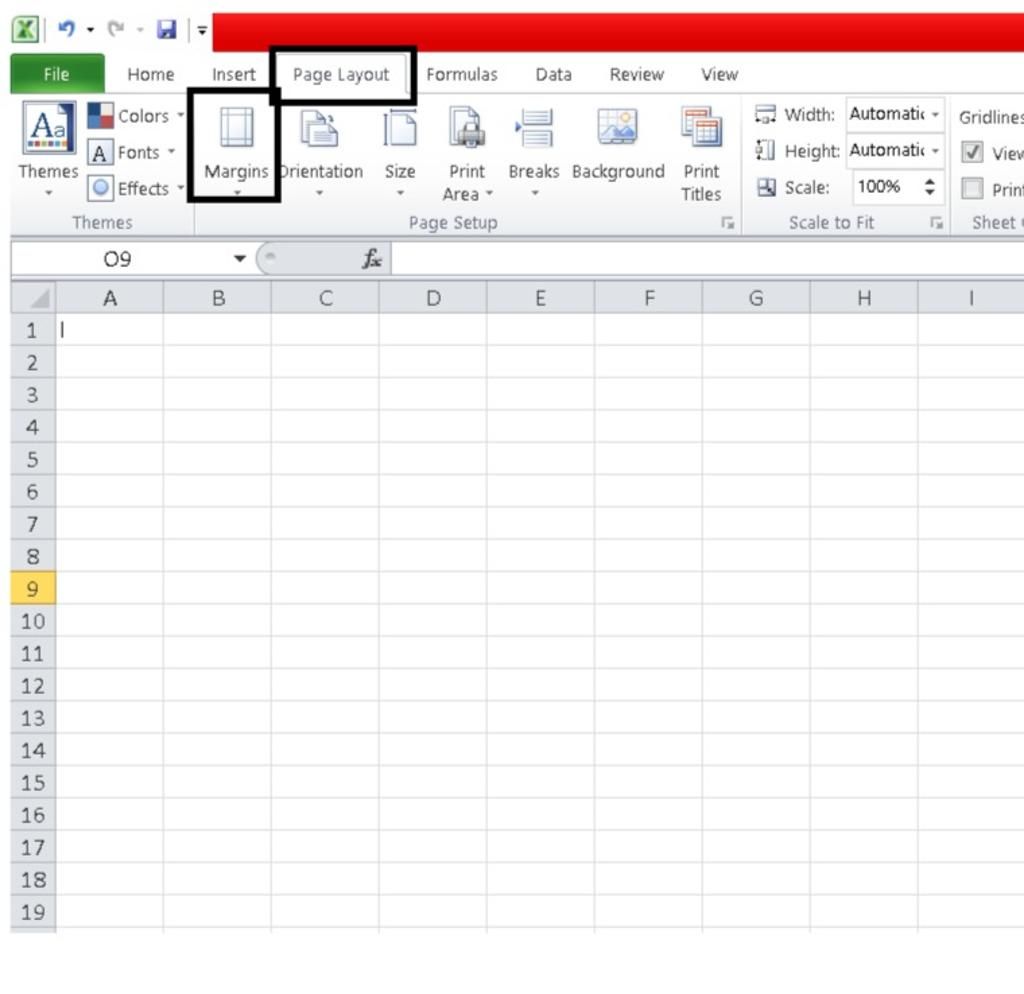This screenshot has height=994, width=1024.
Task: Click Print Titles
Action: (x=701, y=154)
